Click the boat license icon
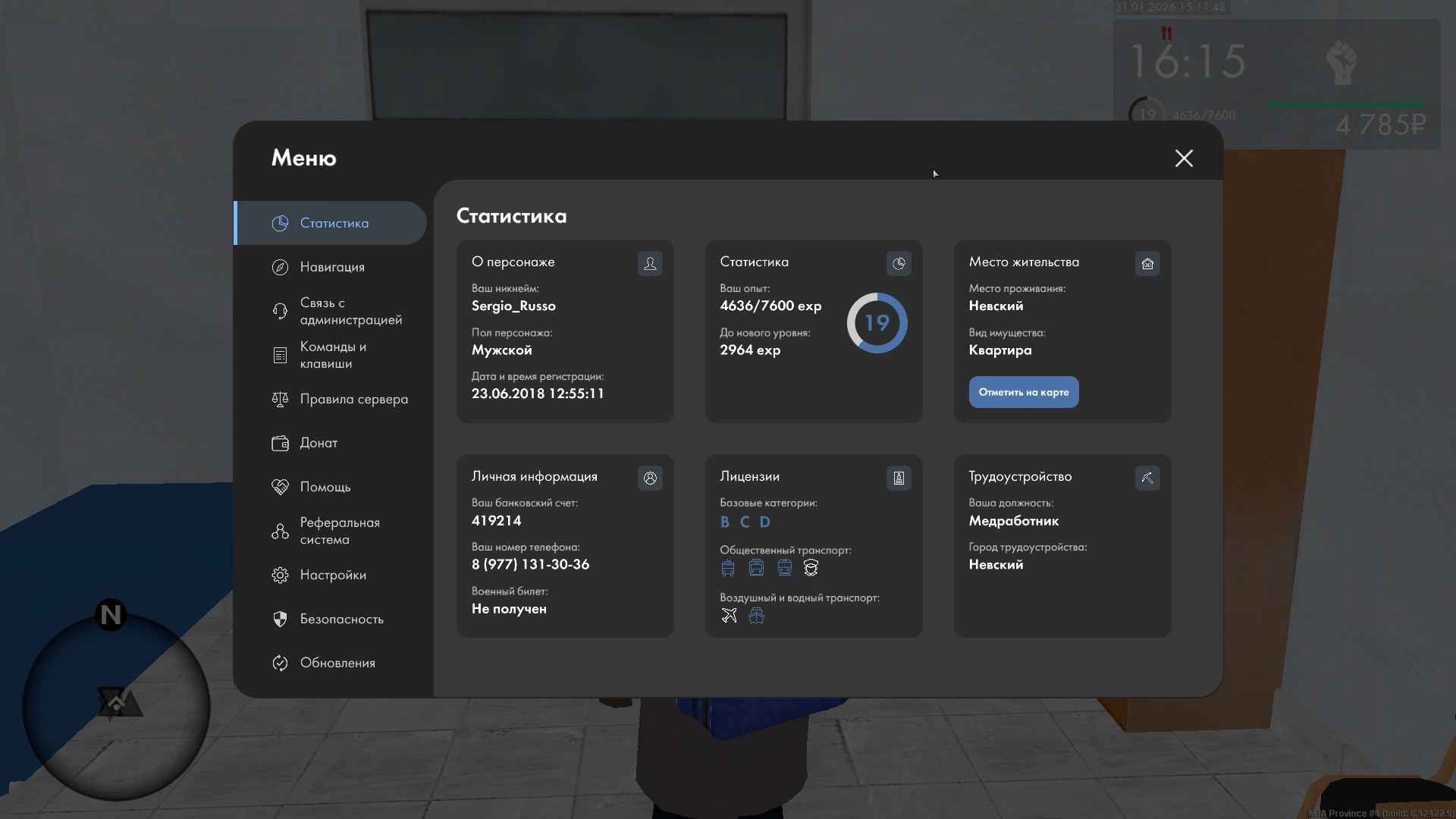The height and width of the screenshot is (819, 1456). 756,616
